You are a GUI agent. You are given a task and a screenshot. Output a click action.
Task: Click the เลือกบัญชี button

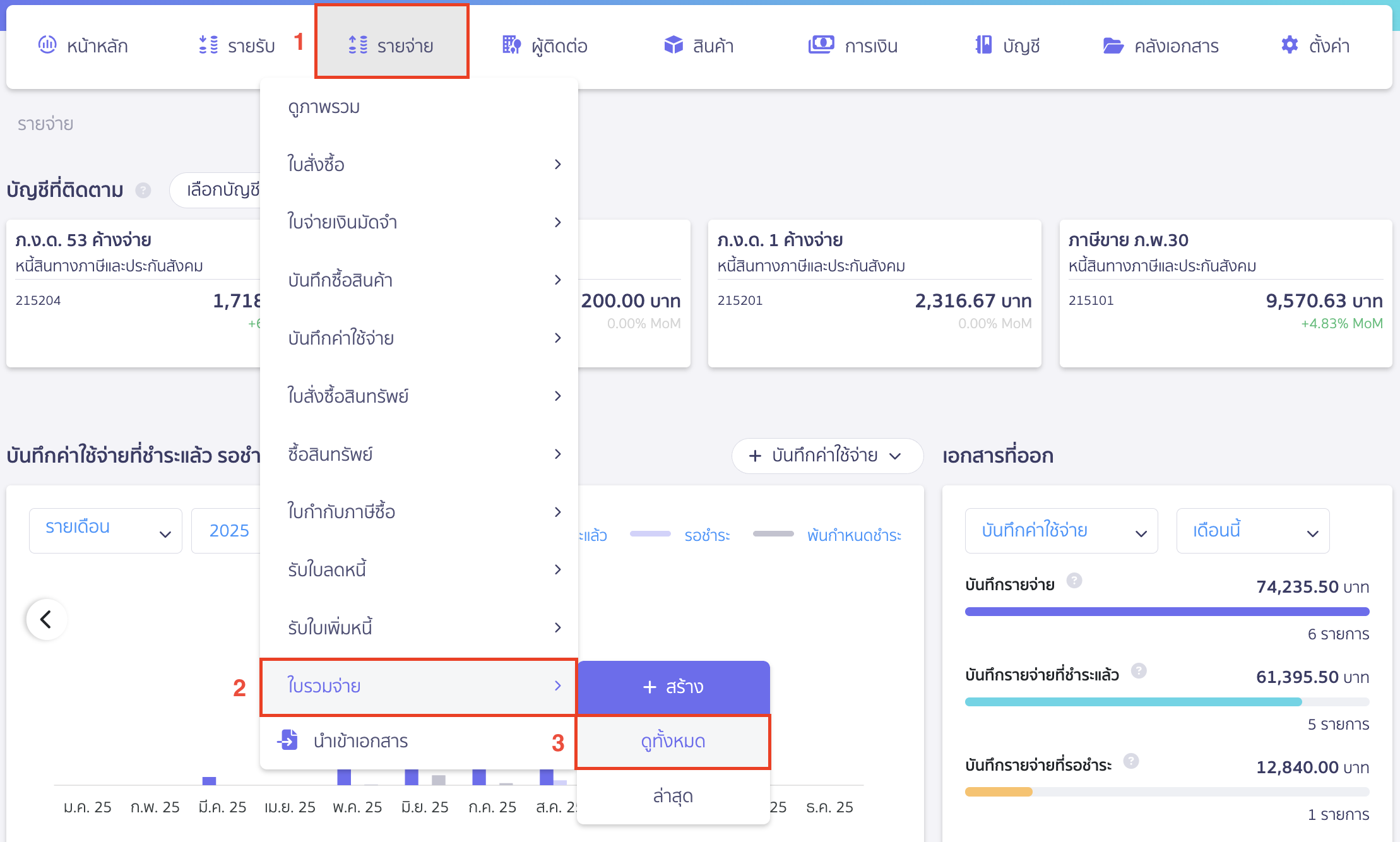coord(216,190)
